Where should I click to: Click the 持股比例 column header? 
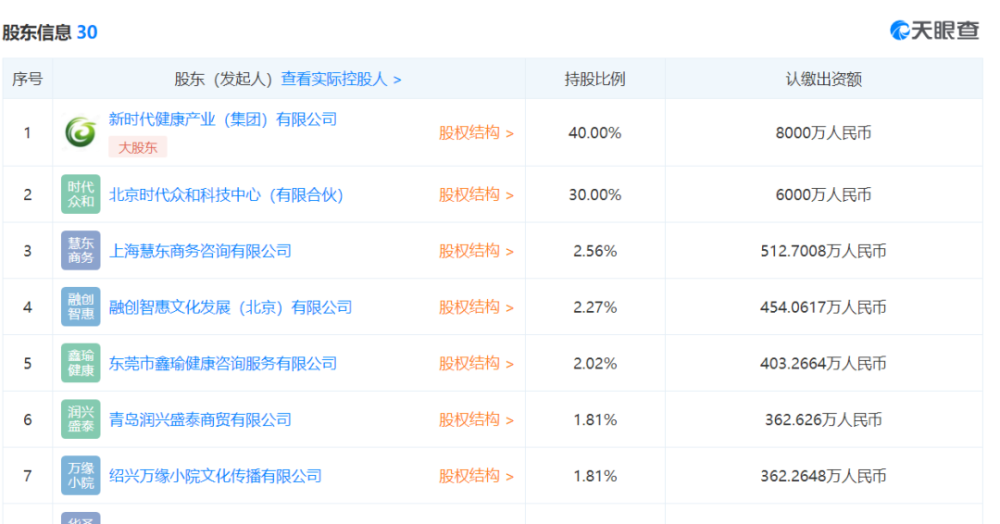pyautogui.click(x=595, y=79)
